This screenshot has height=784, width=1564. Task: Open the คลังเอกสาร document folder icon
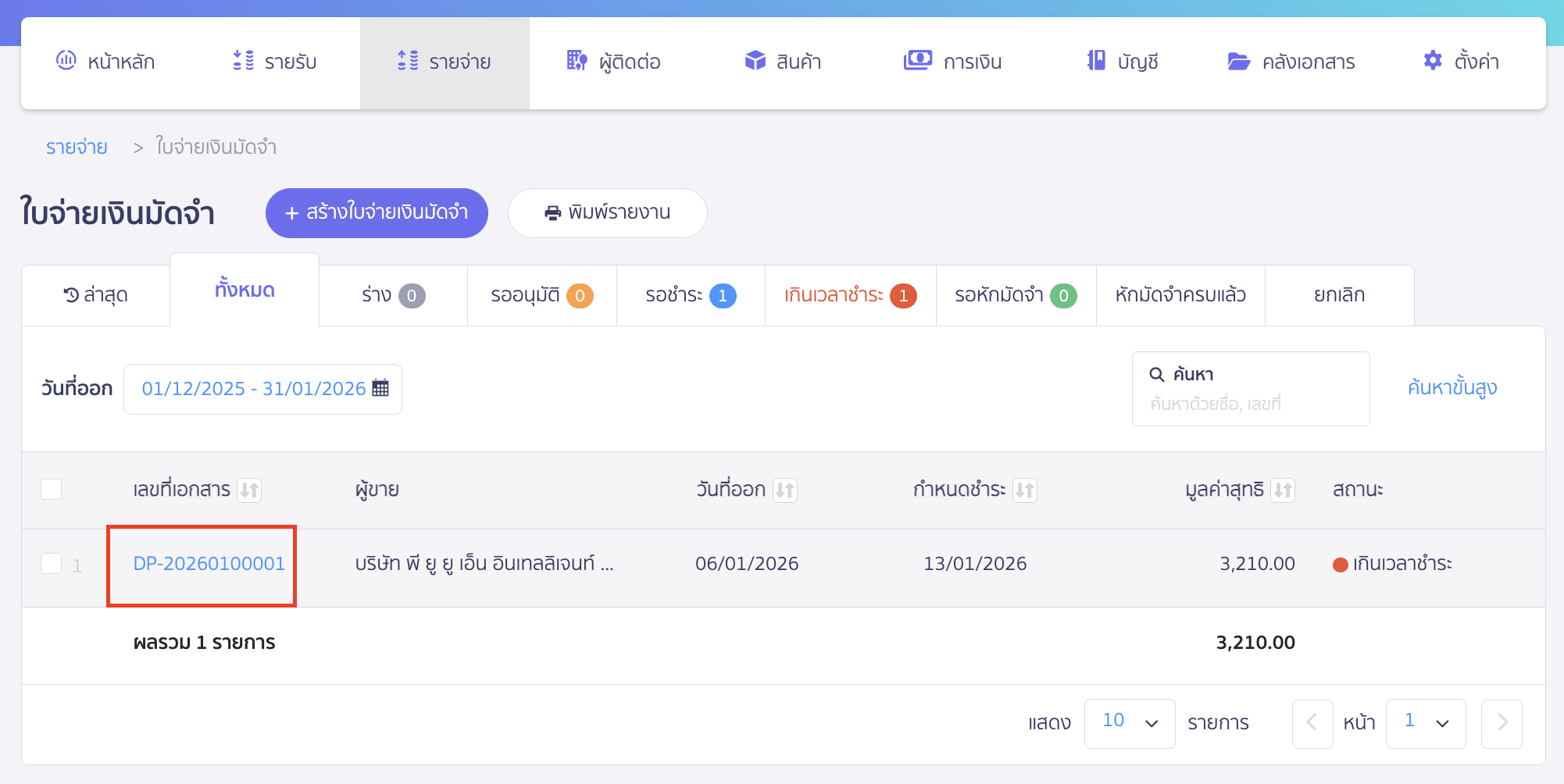pos(1237,61)
